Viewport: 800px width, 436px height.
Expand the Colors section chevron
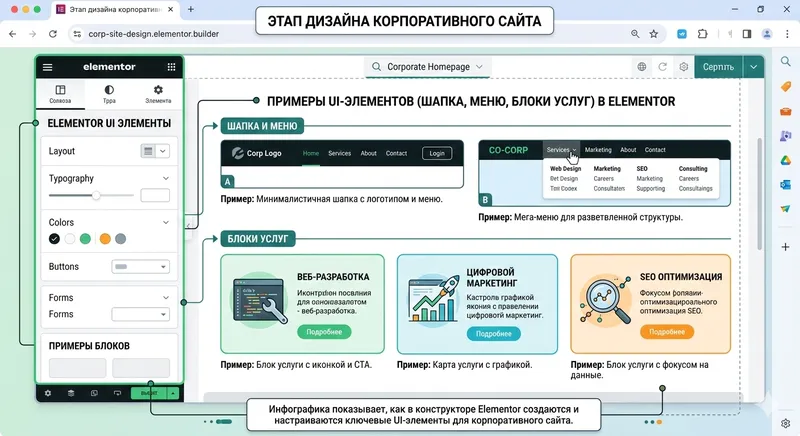coord(166,222)
